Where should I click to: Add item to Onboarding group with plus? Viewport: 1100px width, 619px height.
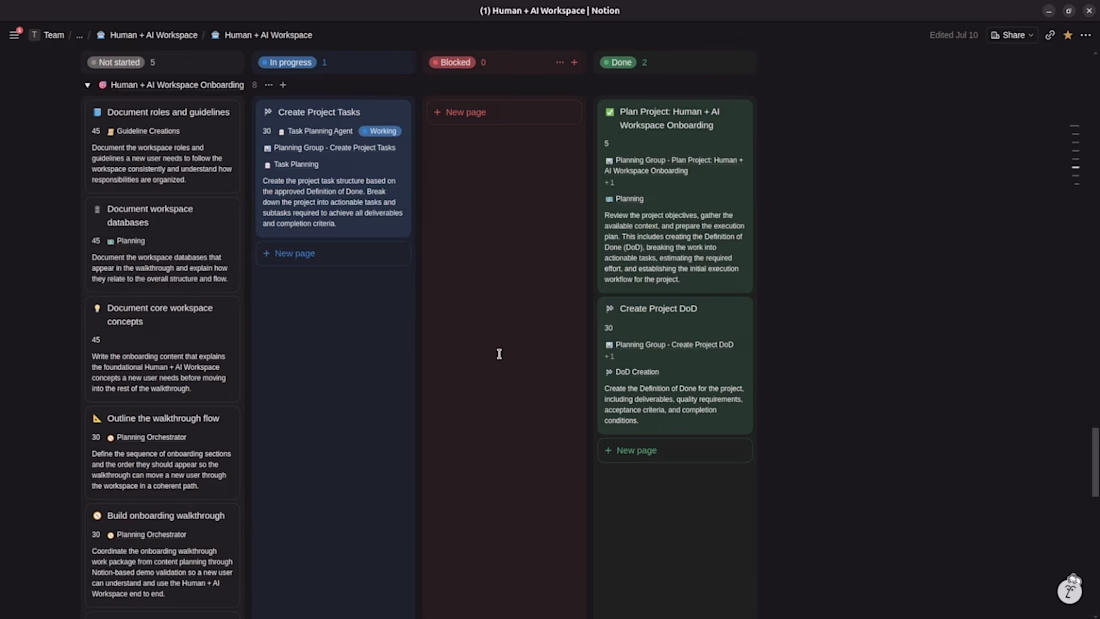283,85
